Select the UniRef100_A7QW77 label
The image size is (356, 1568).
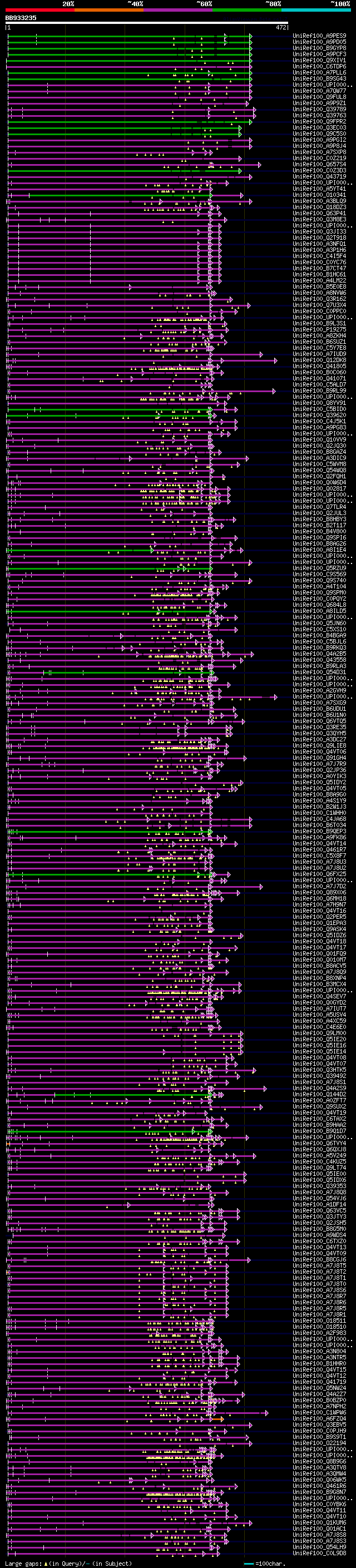click(x=319, y=91)
